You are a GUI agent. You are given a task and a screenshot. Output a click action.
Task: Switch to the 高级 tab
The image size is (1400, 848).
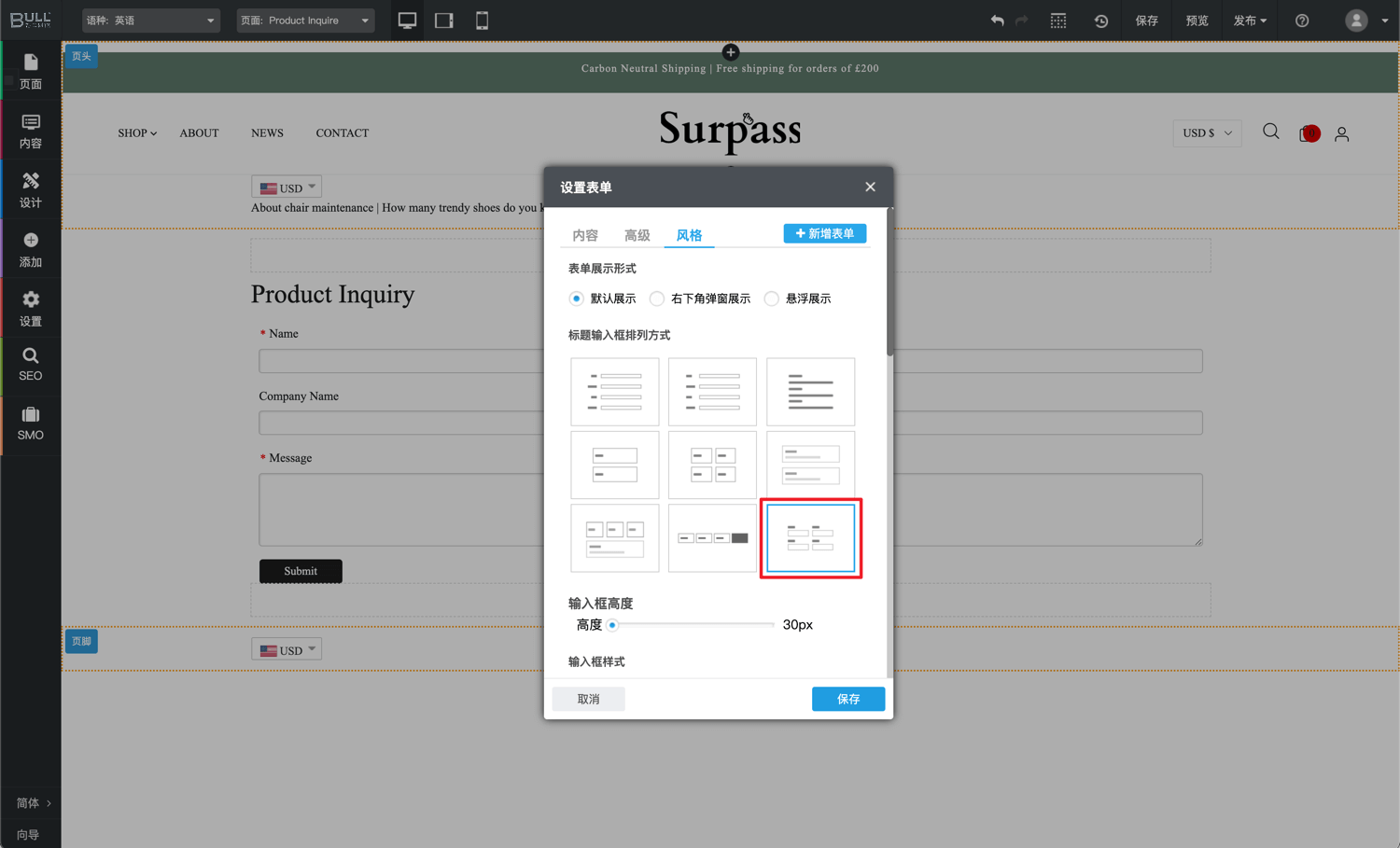[x=637, y=235]
